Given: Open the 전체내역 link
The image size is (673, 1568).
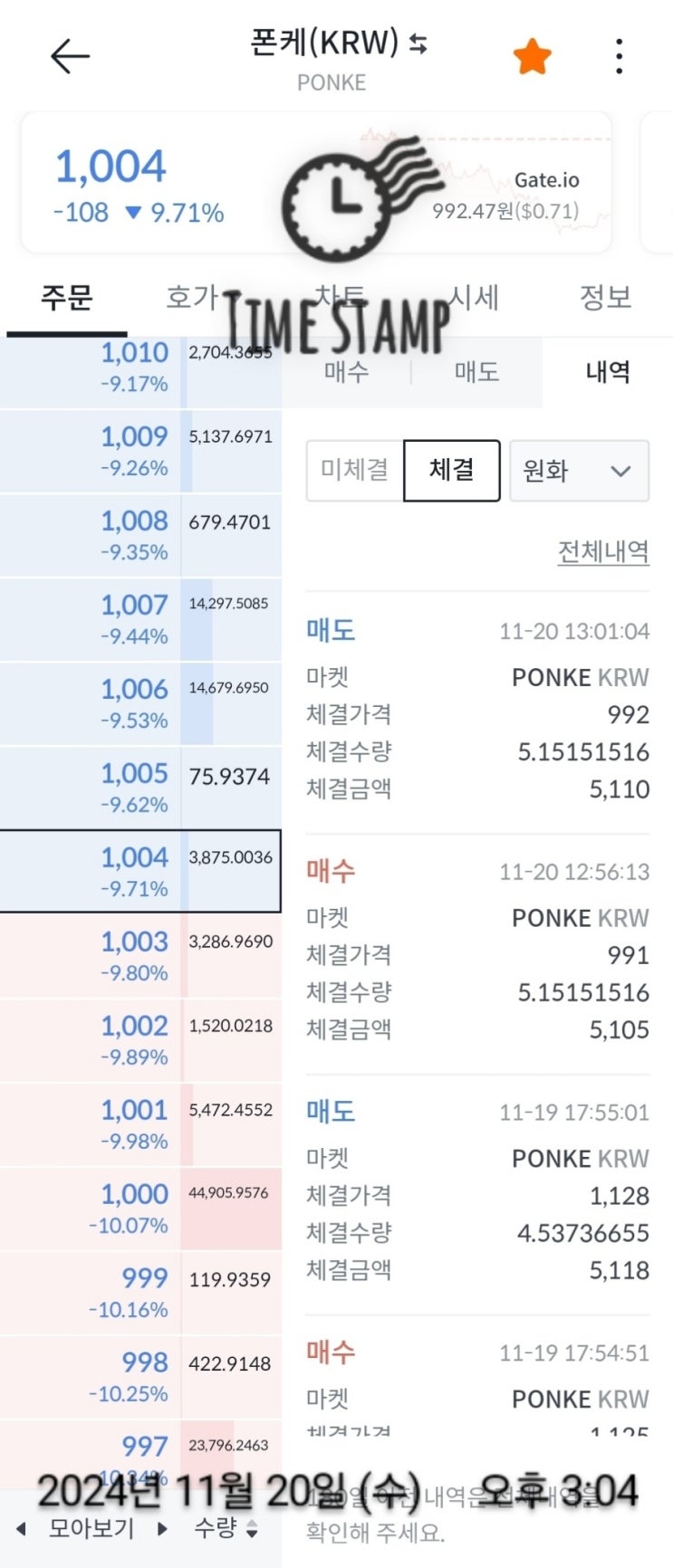Looking at the screenshot, I should (603, 551).
